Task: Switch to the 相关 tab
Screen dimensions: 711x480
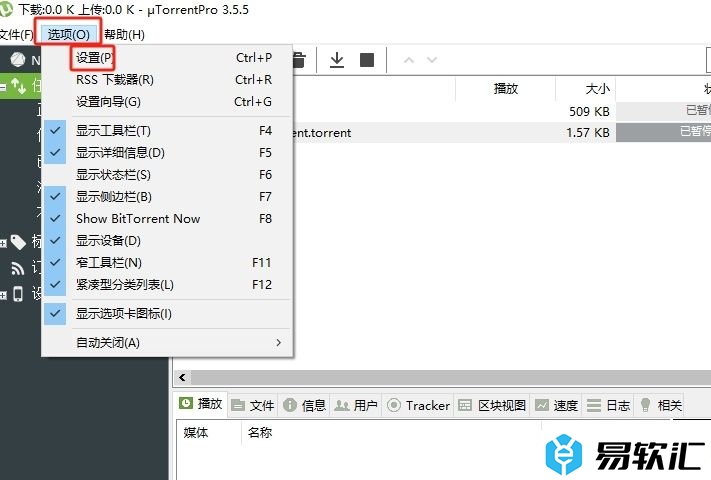Action: coord(660,405)
